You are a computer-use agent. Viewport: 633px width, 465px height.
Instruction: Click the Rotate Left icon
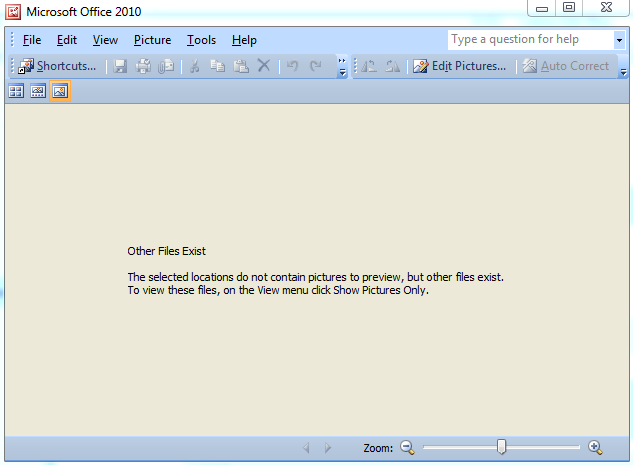pyautogui.click(x=369, y=66)
